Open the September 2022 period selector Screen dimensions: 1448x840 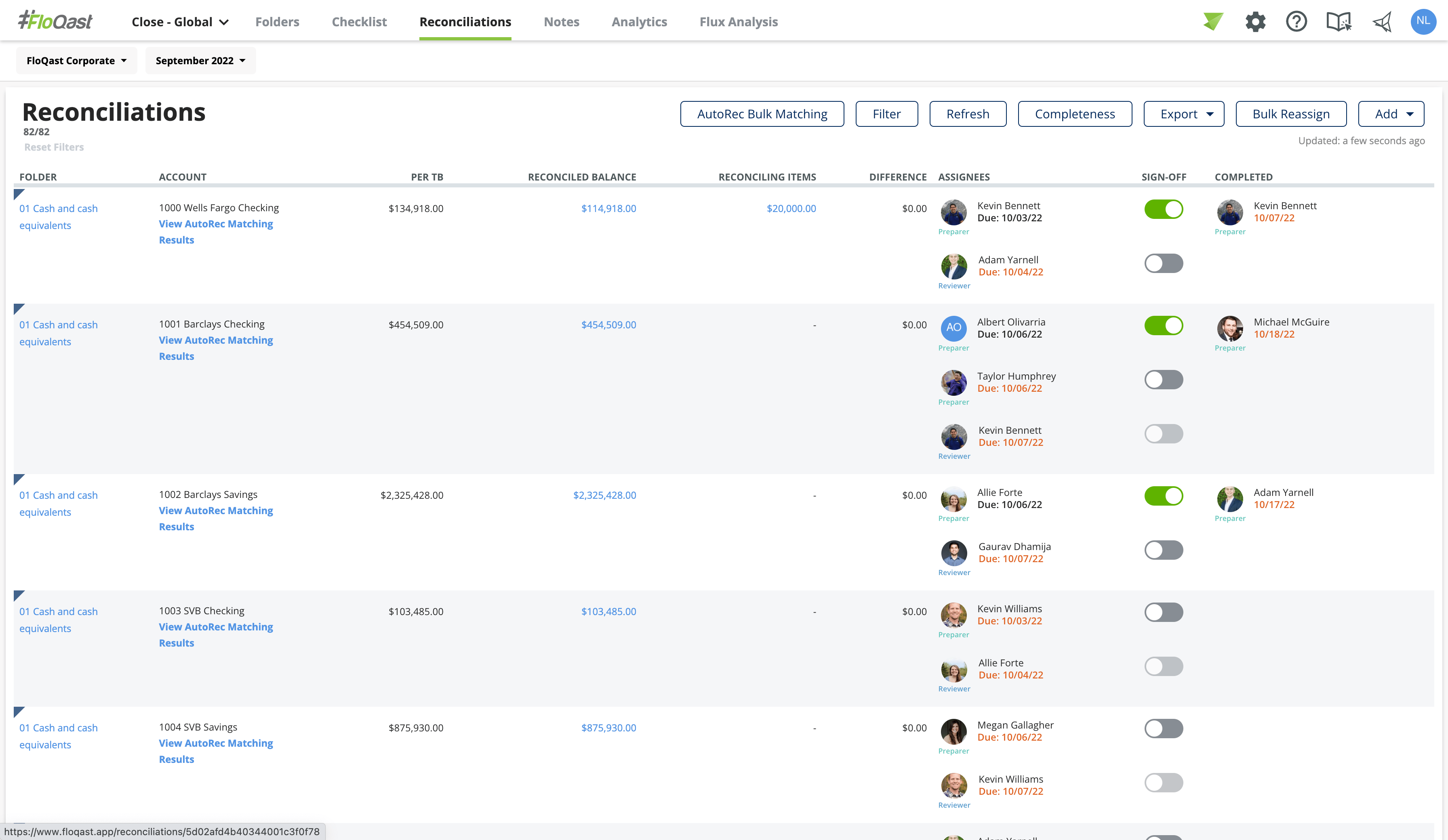200,60
